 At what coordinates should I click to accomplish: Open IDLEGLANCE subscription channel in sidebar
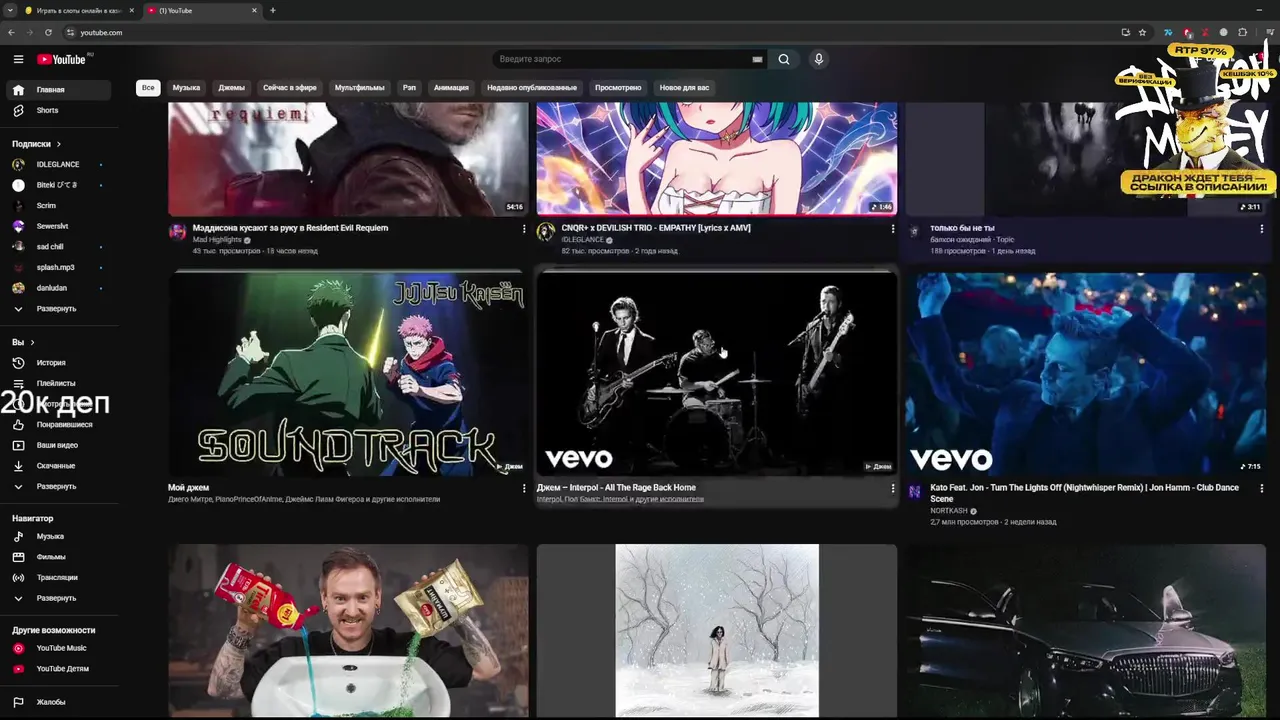(x=60, y=164)
